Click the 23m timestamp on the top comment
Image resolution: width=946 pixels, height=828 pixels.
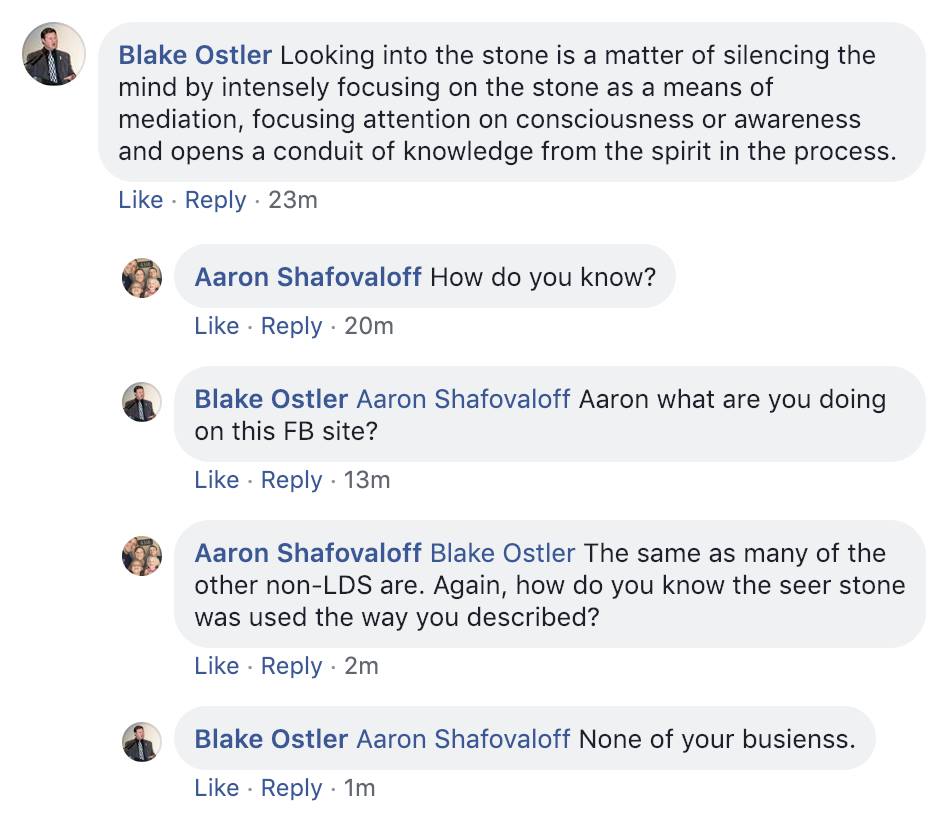tap(293, 200)
